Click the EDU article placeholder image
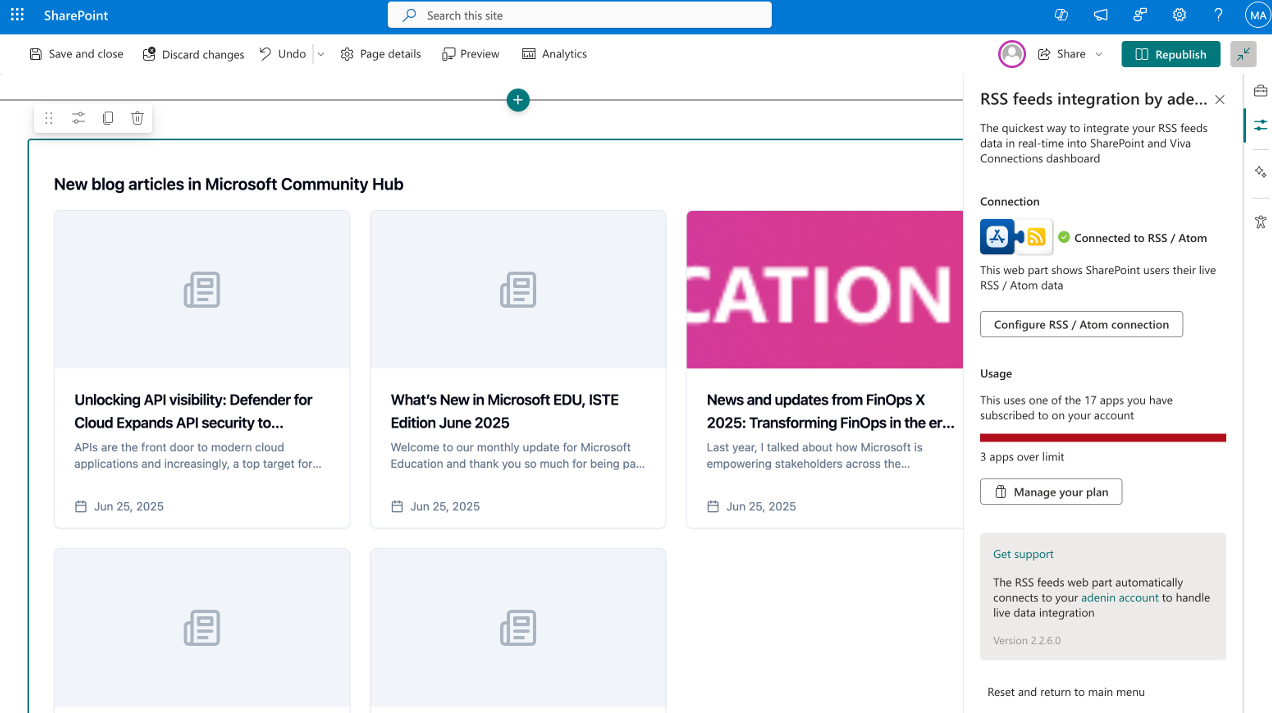The height and width of the screenshot is (713, 1272). [518, 290]
